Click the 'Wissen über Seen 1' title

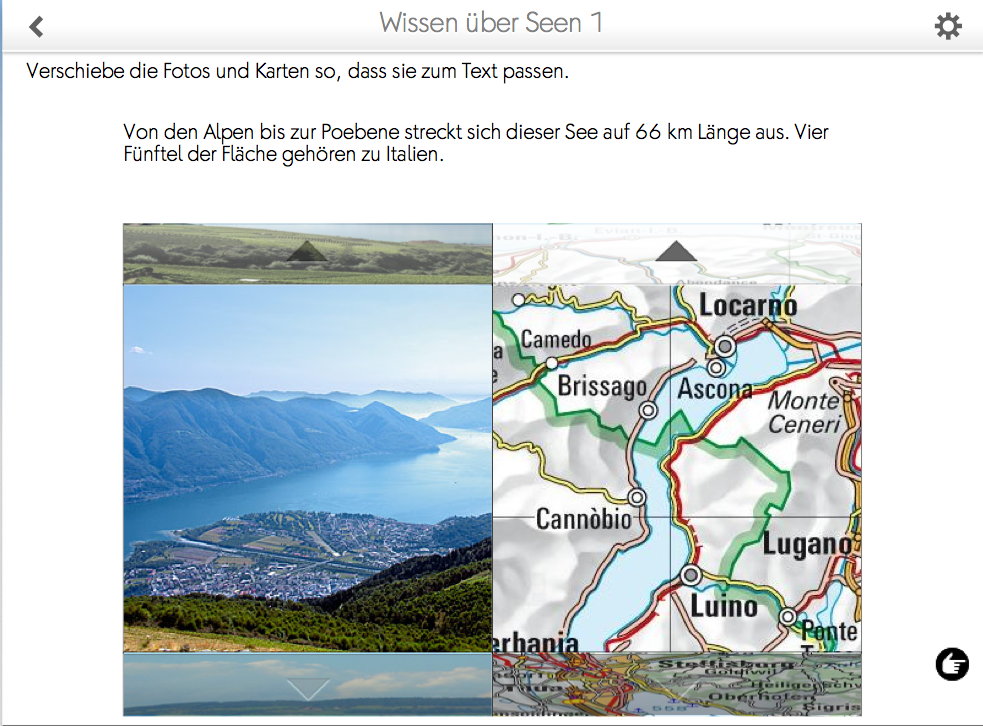[491, 23]
